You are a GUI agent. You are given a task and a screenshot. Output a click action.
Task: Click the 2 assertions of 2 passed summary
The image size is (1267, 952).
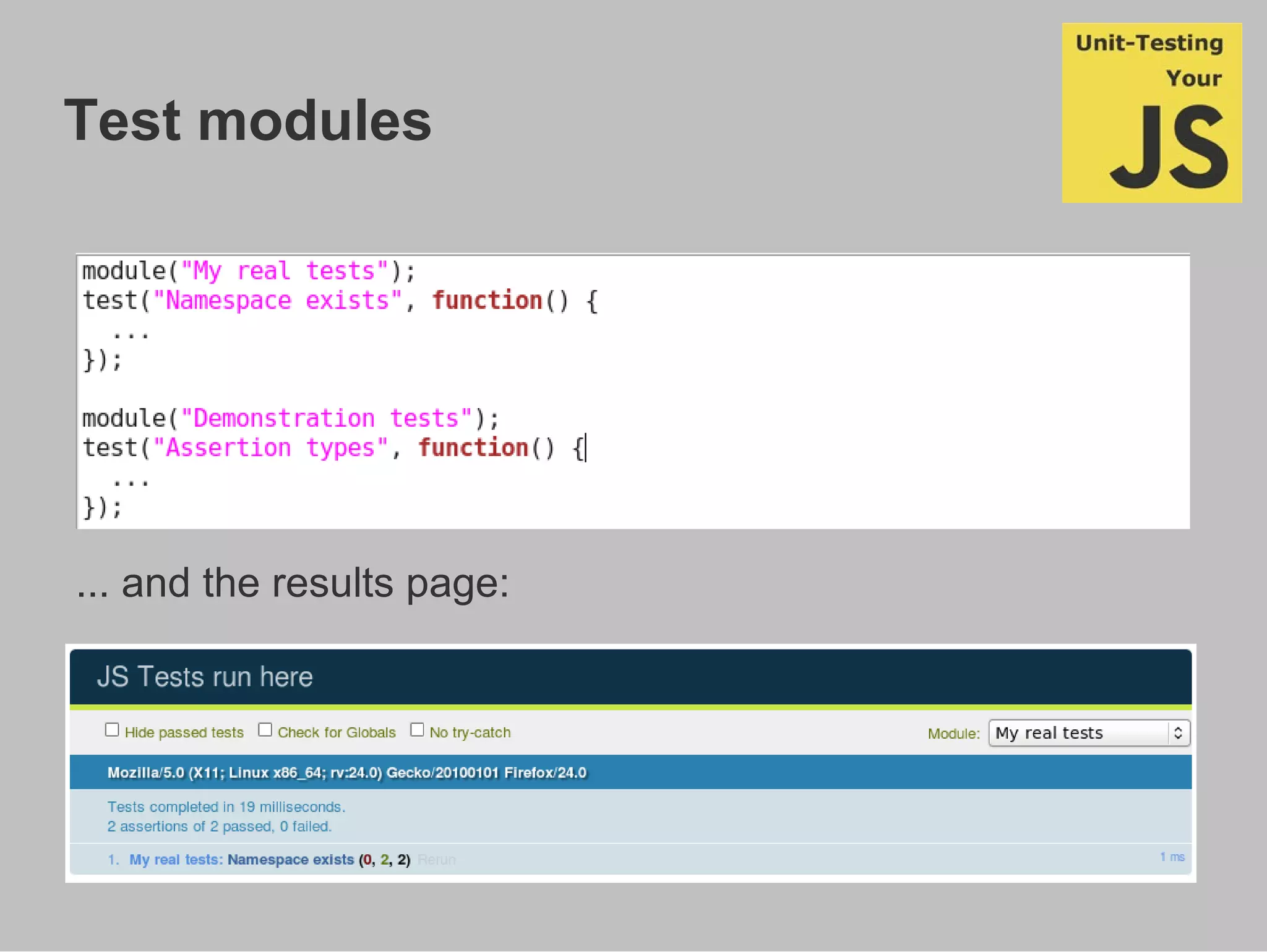(219, 827)
